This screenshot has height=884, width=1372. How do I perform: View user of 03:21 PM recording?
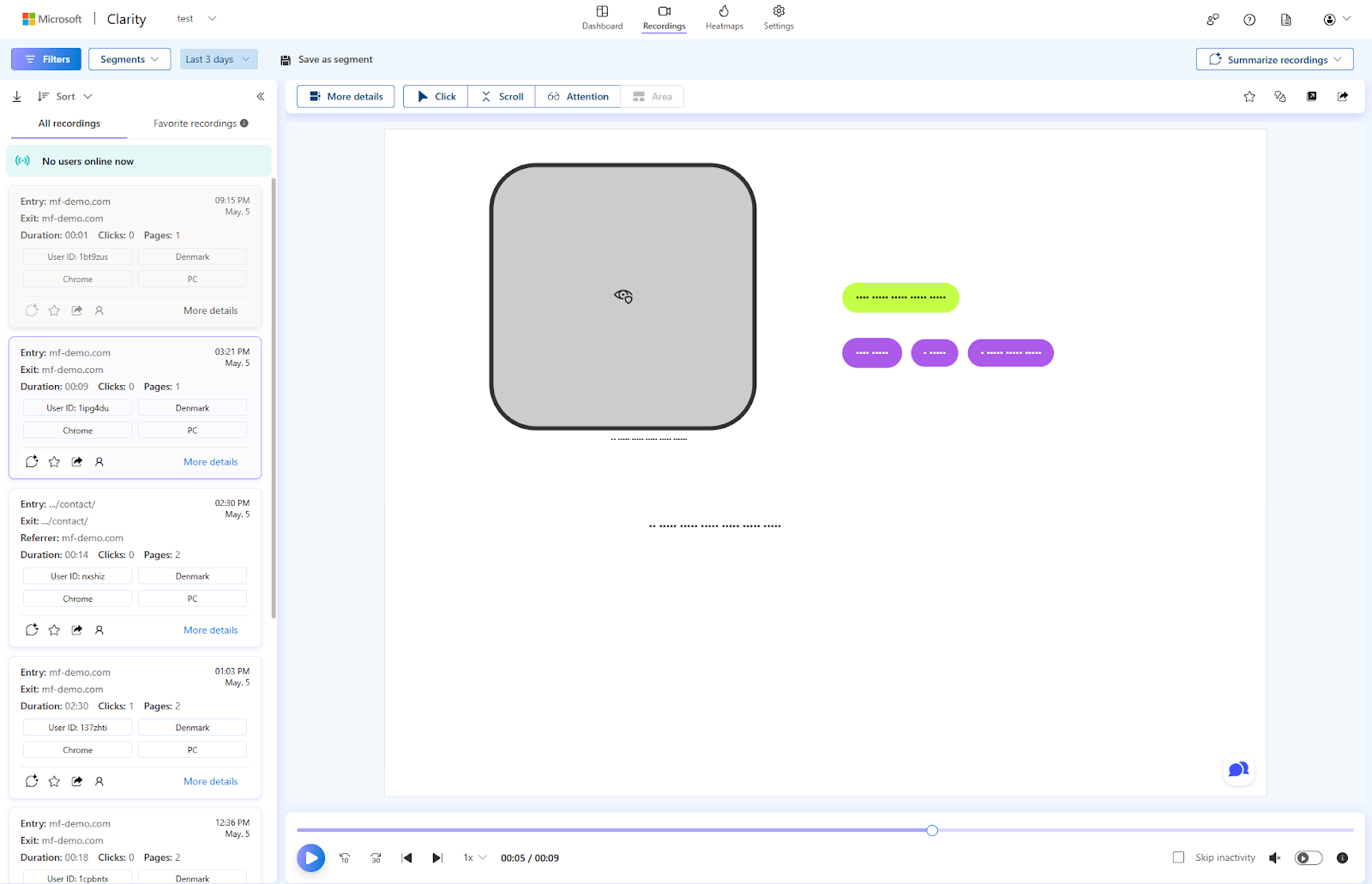point(99,462)
